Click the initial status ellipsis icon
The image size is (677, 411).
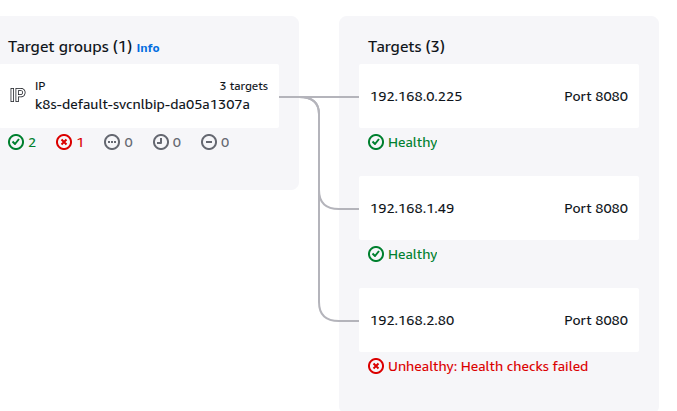click(x=112, y=142)
